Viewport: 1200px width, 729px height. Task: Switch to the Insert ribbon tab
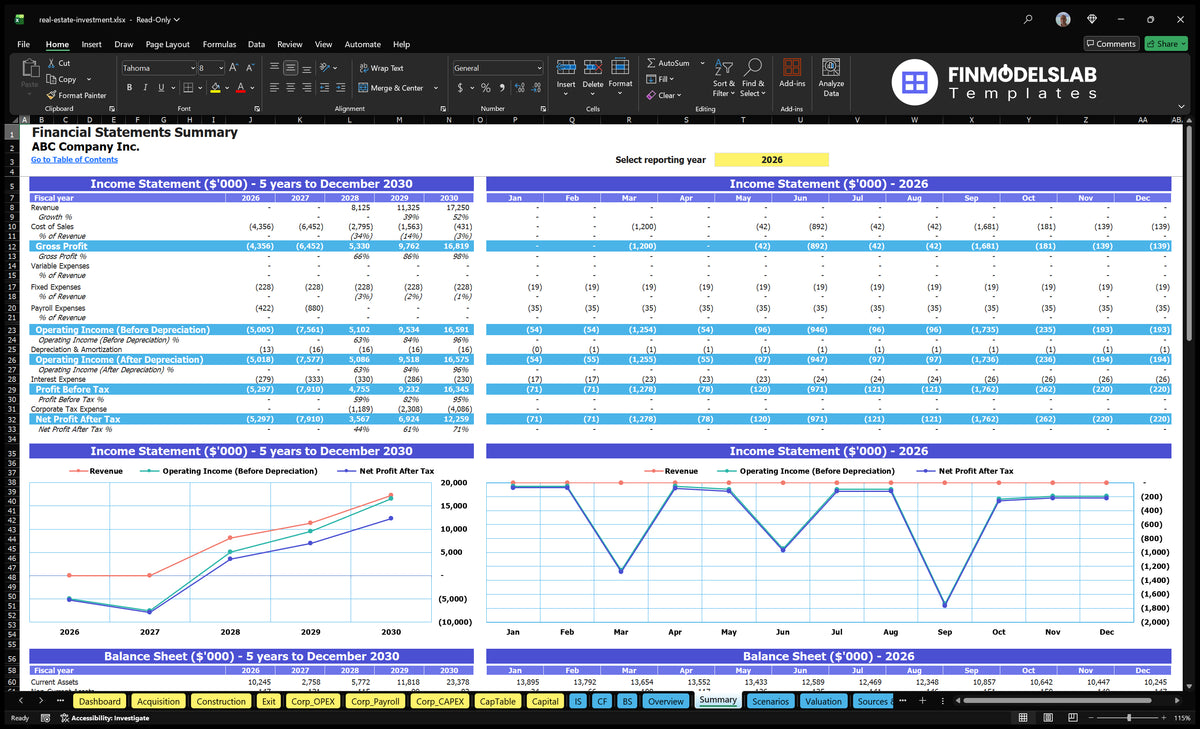91,44
